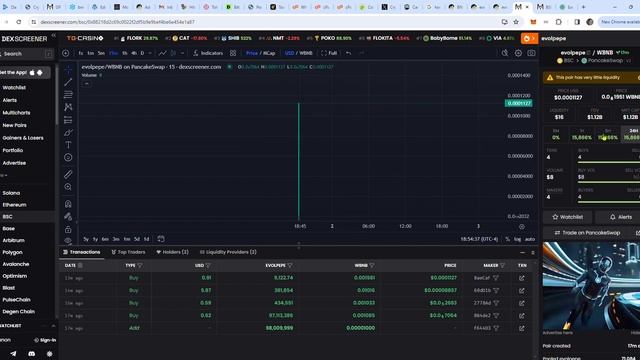This screenshot has width=640, height=360.
Task: Open chart settings gear icon
Action: [518, 53]
